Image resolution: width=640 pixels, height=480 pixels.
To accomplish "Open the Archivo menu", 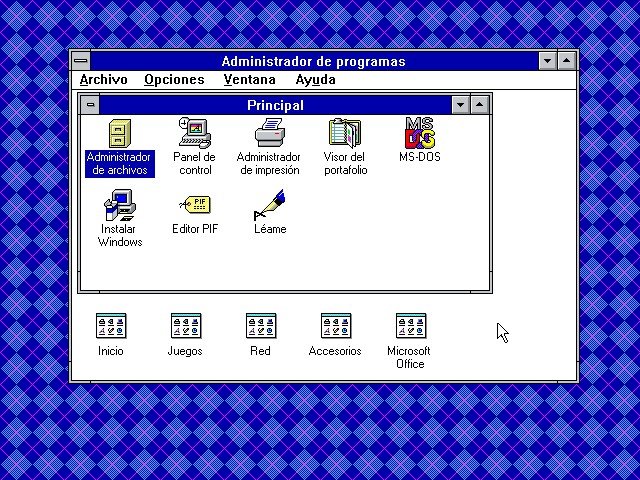I will click(x=104, y=80).
